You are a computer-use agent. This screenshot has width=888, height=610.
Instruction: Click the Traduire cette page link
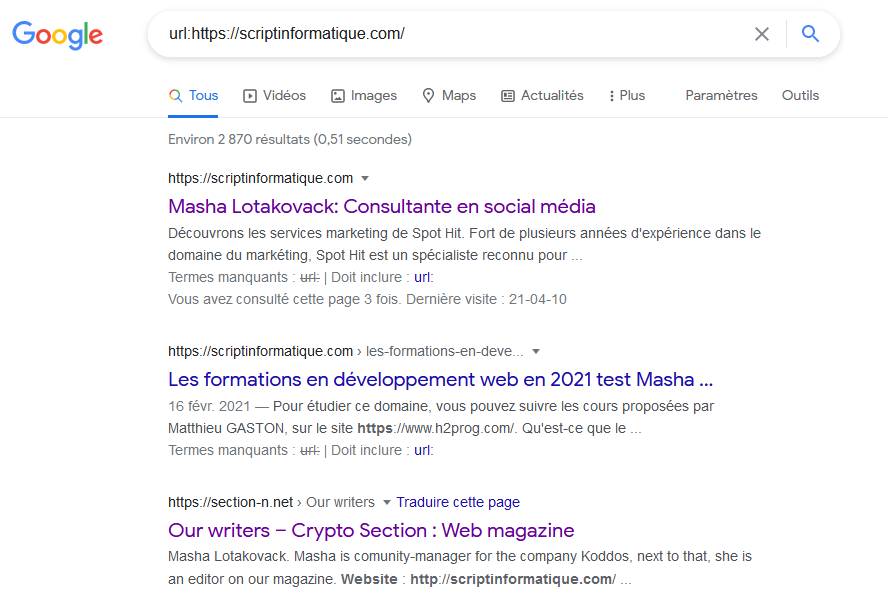(x=458, y=502)
